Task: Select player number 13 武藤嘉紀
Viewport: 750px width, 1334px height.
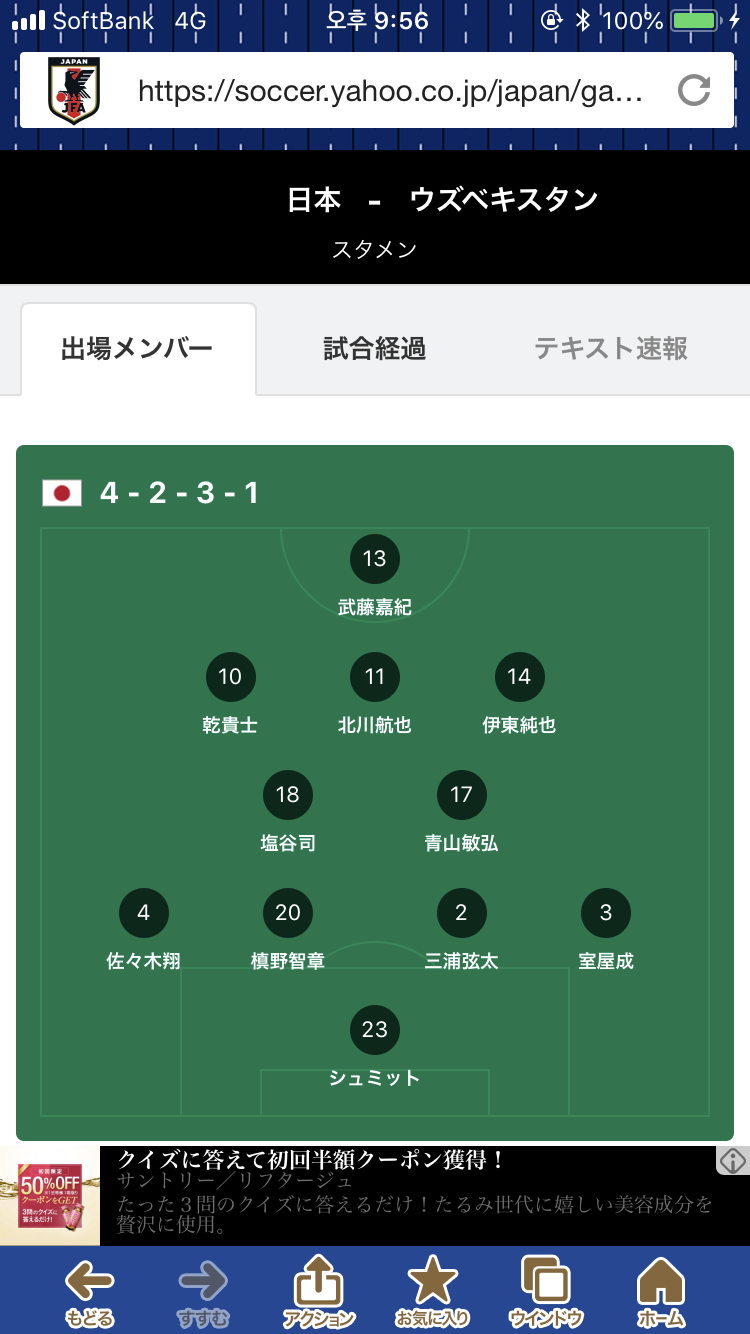Action: [x=375, y=559]
